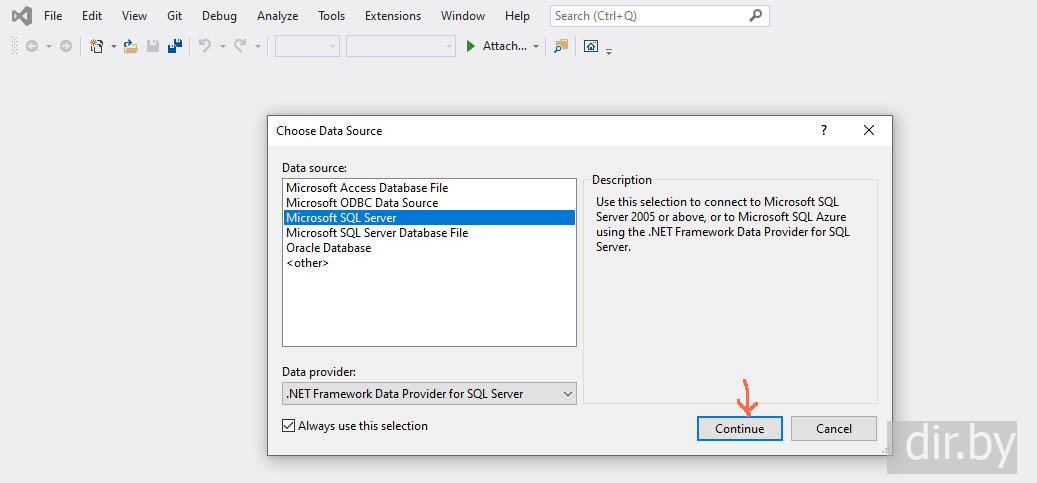The height and width of the screenshot is (483, 1037).
Task: Open the Extensions menu
Action: [393, 16]
